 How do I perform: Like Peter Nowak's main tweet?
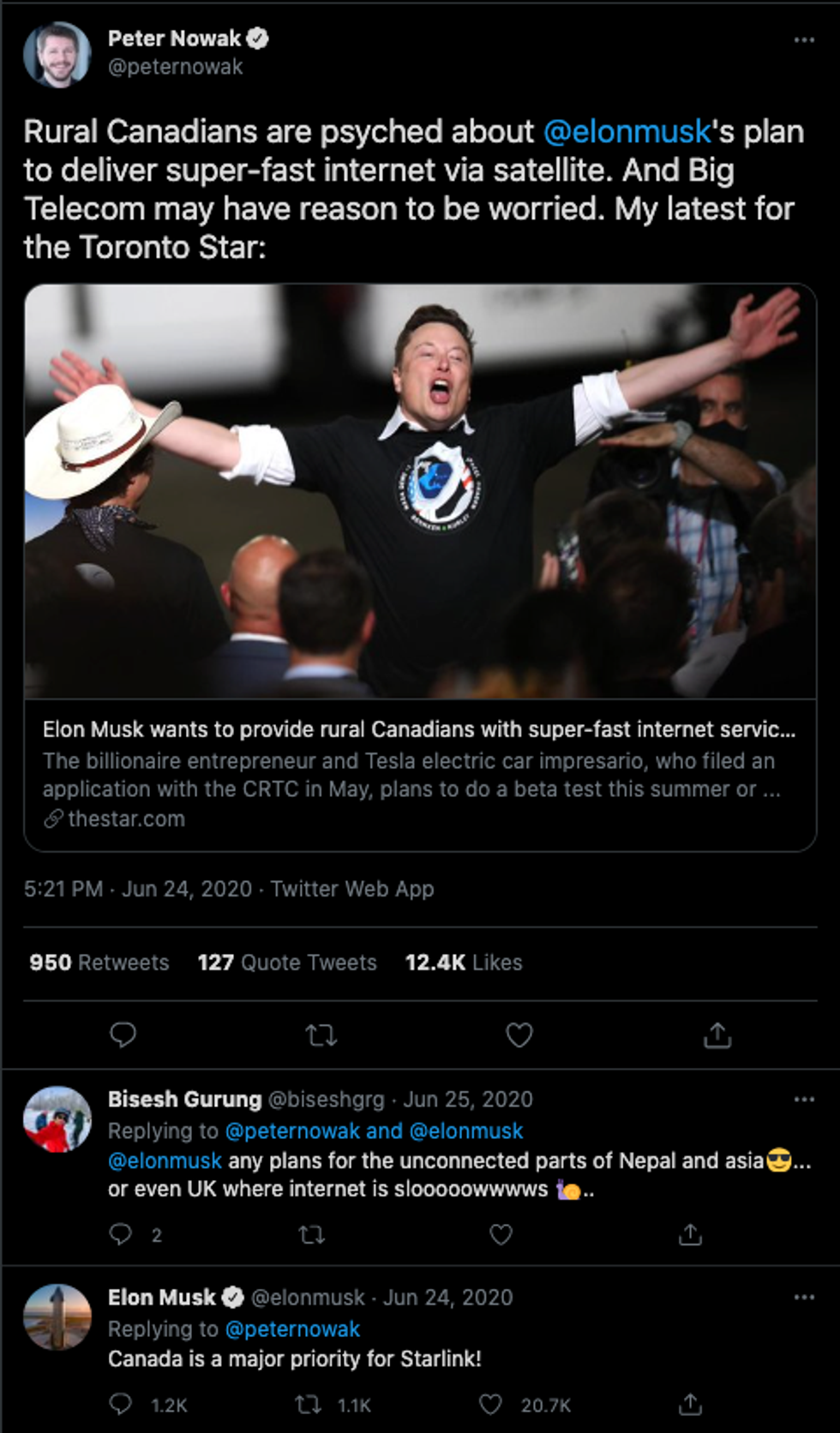point(519,1034)
